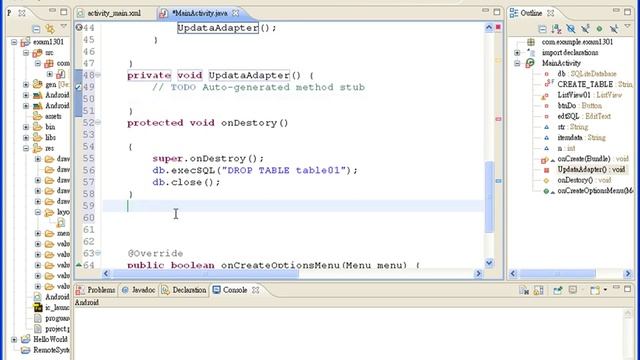
Task: Open the Javadoc tab
Action: pos(139,290)
